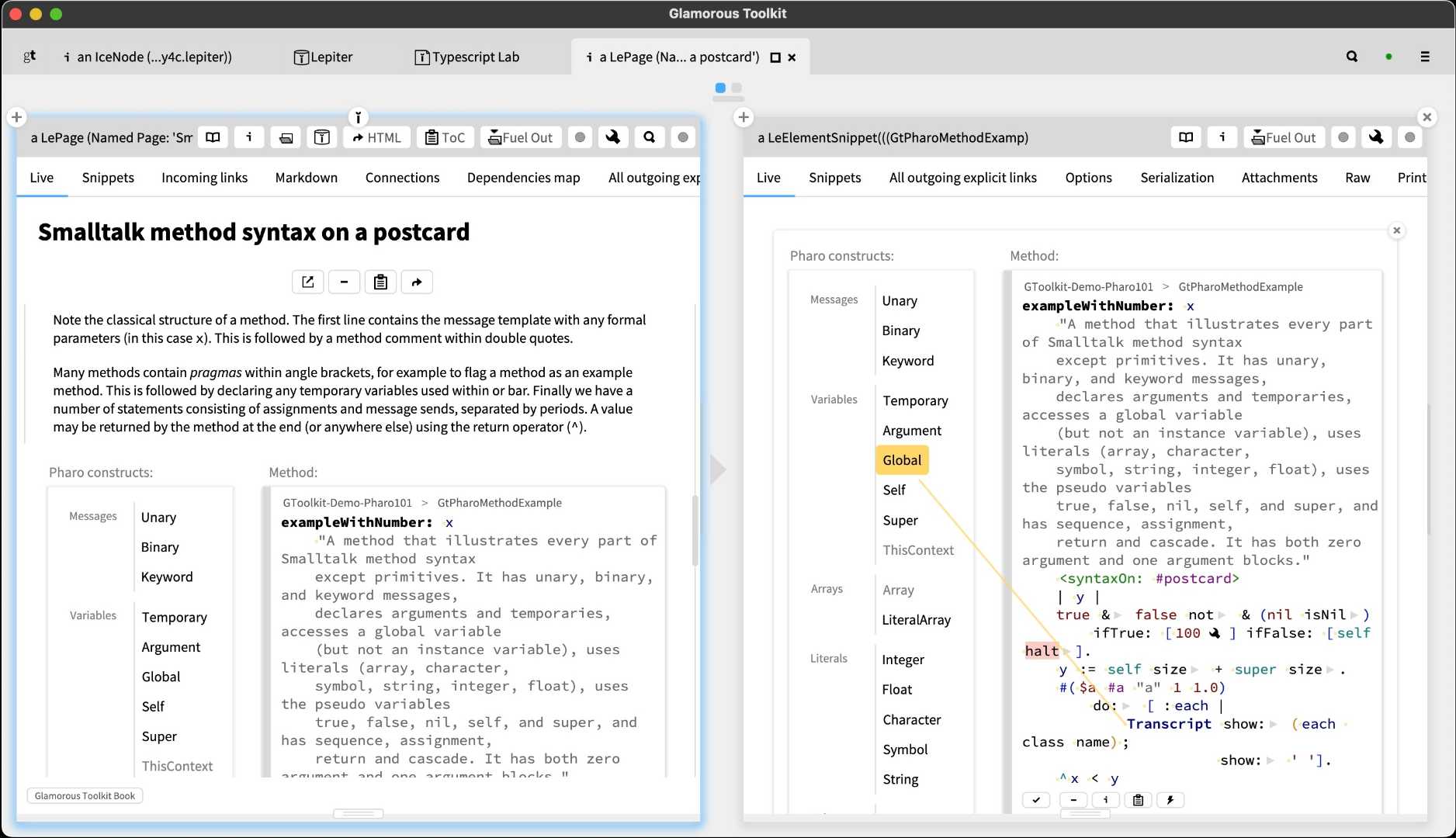Open the book icon in the LeElementSnippet toolbar
Image resolution: width=1456 pixels, height=838 pixels.
click(1186, 137)
